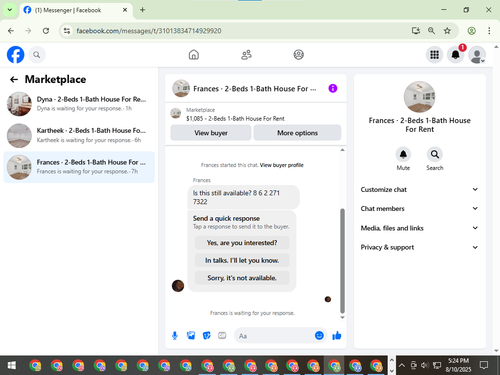Go to the Home icon
This screenshot has width=500, height=375.
click(x=194, y=55)
